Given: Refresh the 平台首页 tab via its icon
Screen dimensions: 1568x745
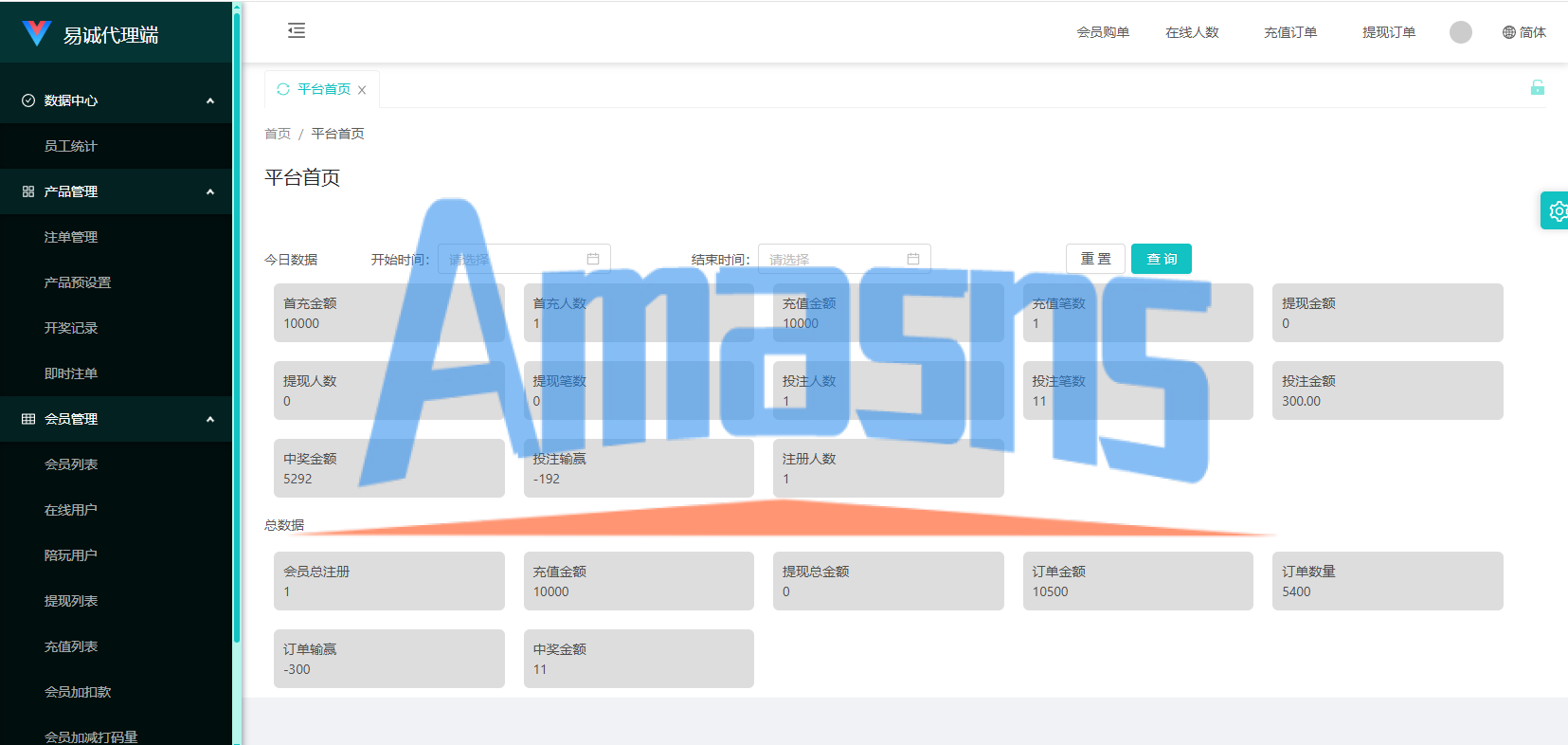Looking at the screenshot, I should click(283, 89).
